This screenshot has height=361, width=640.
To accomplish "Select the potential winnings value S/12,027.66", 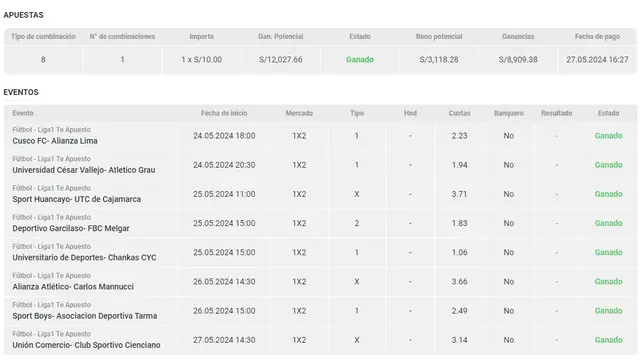I will pyautogui.click(x=280, y=60).
